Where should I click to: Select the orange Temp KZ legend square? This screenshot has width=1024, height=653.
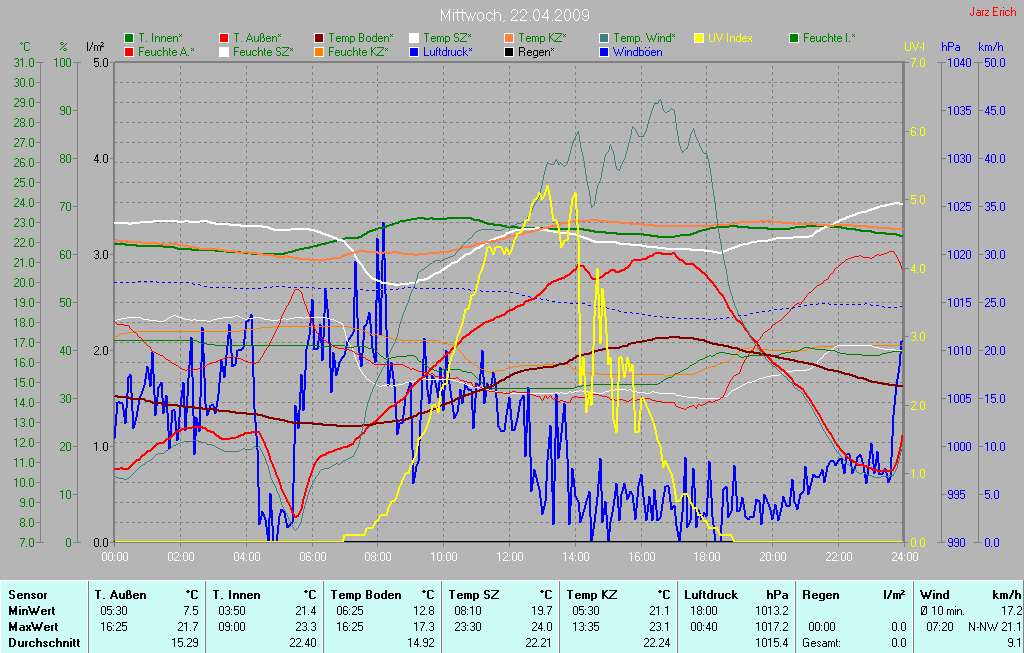tap(509, 38)
